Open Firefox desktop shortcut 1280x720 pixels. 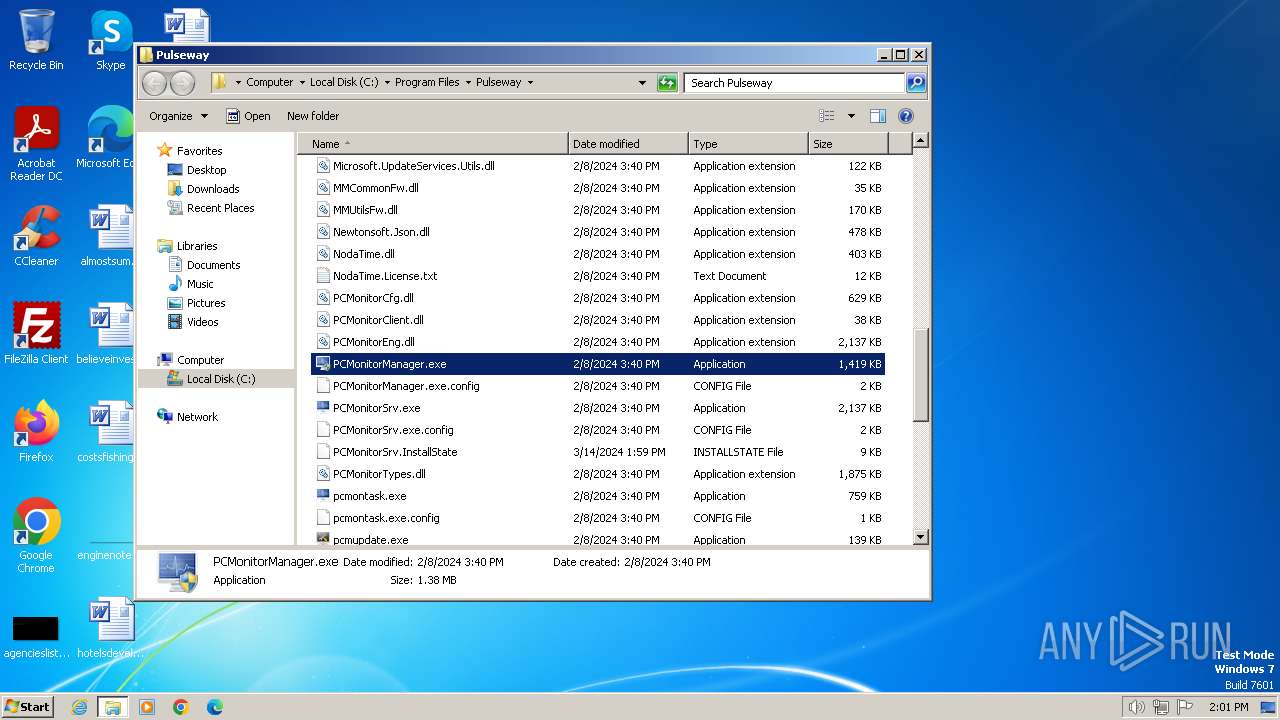36,432
